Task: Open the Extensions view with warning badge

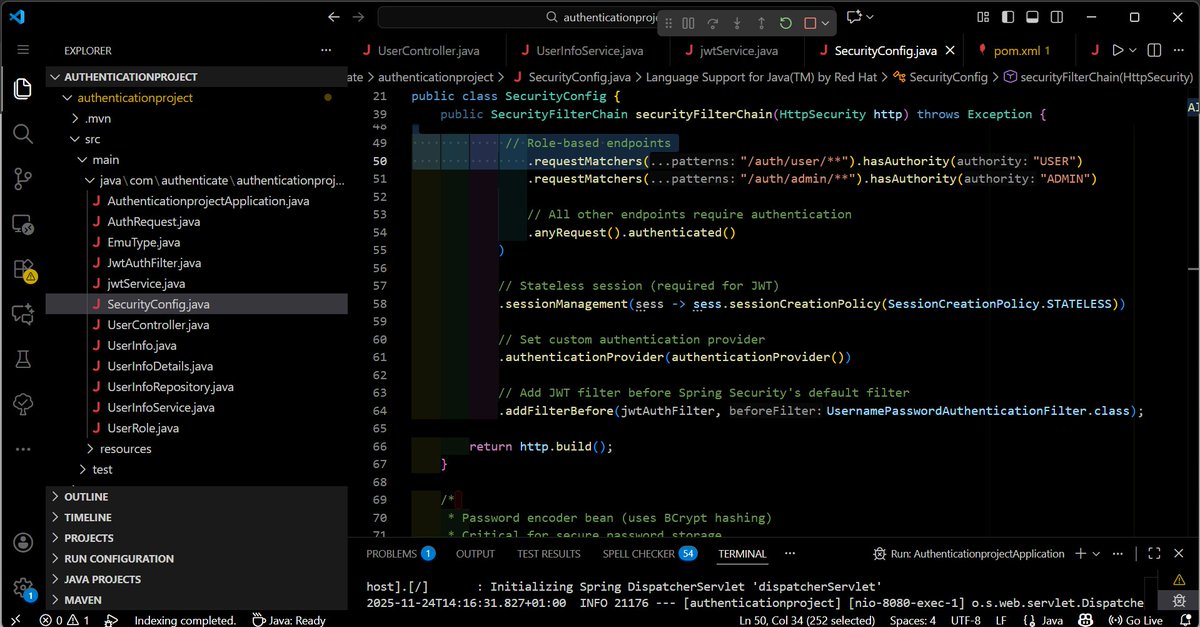Action: 23,270
